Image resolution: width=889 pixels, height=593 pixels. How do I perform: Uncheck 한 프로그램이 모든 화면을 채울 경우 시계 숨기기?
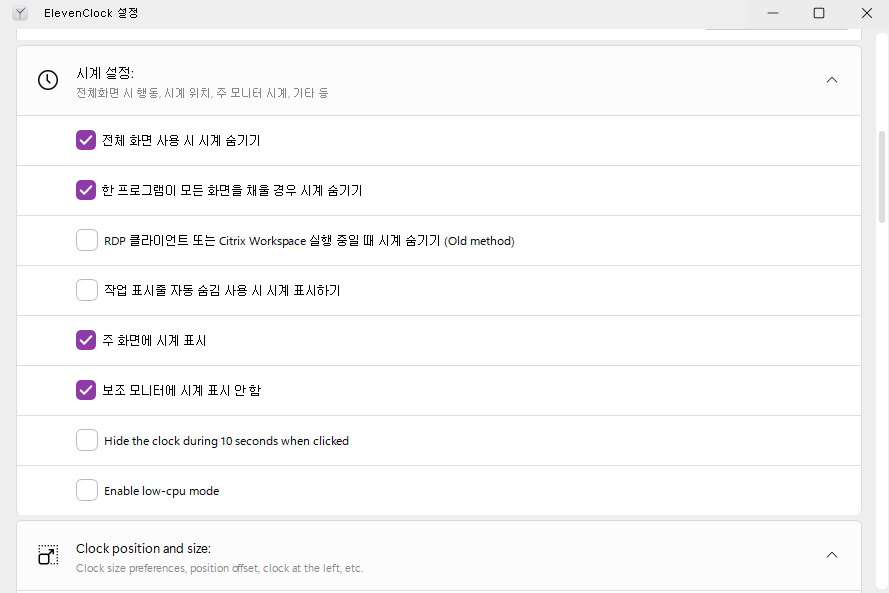86,190
